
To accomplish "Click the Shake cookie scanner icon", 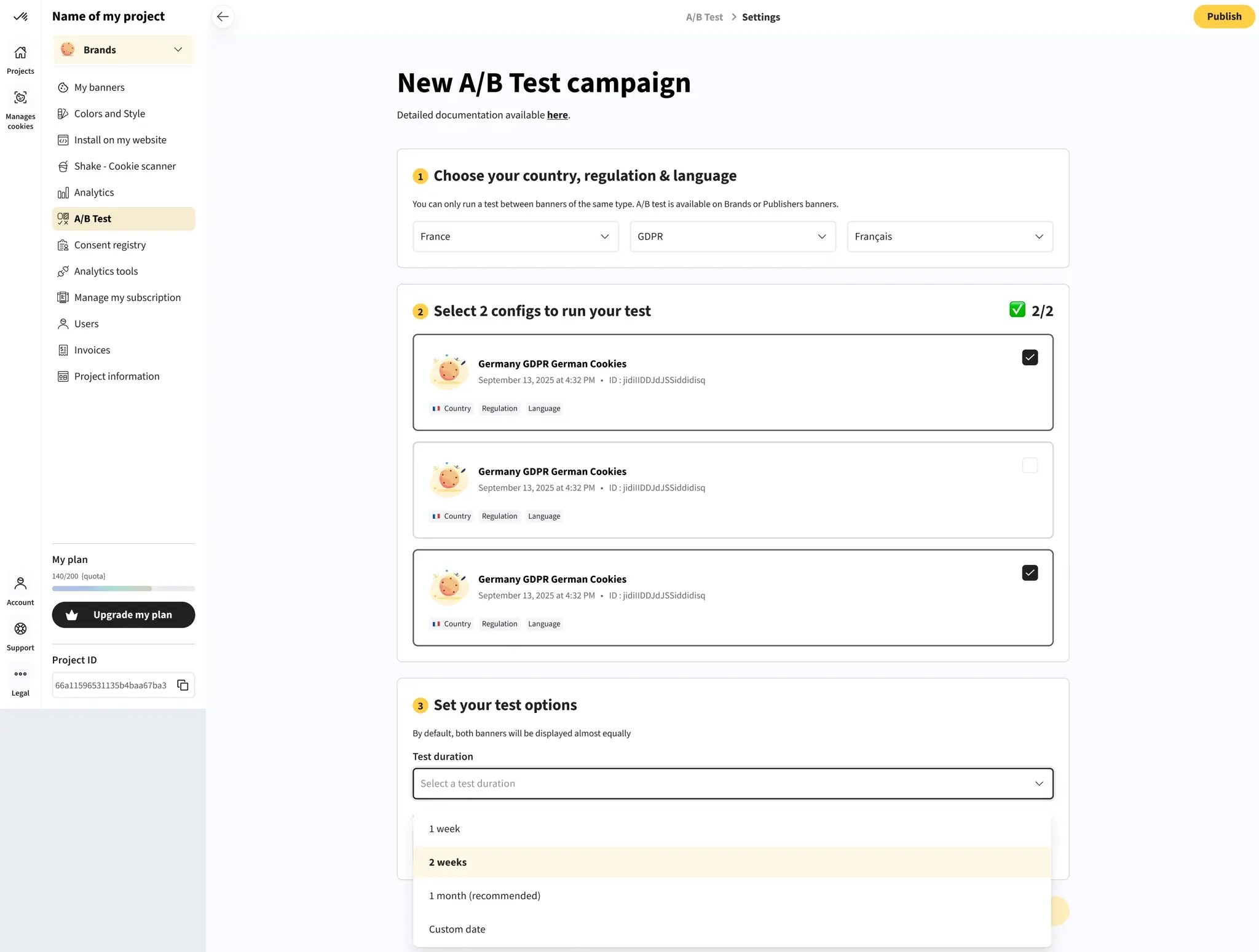I will (63, 167).
